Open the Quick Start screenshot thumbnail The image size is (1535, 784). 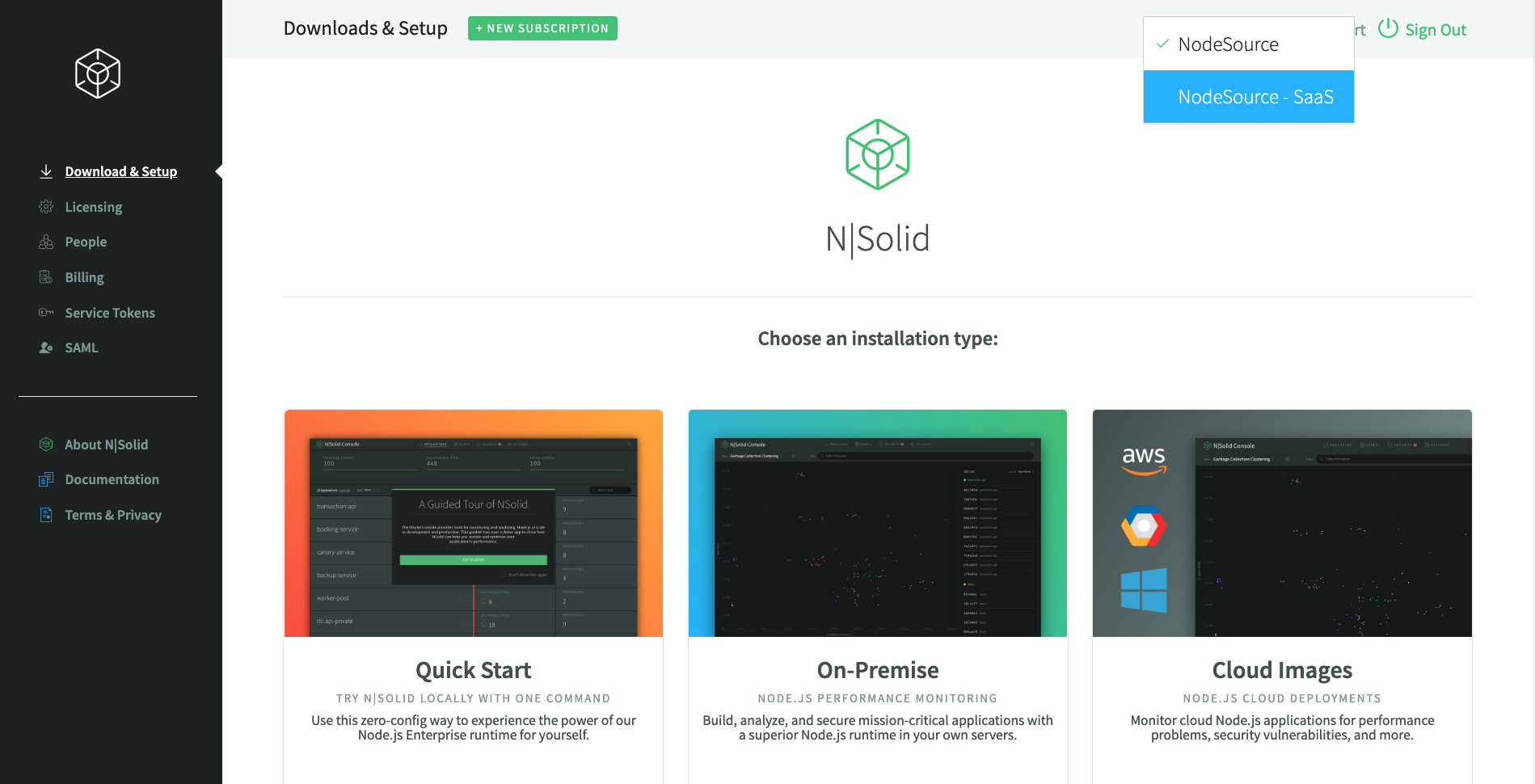pos(474,523)
